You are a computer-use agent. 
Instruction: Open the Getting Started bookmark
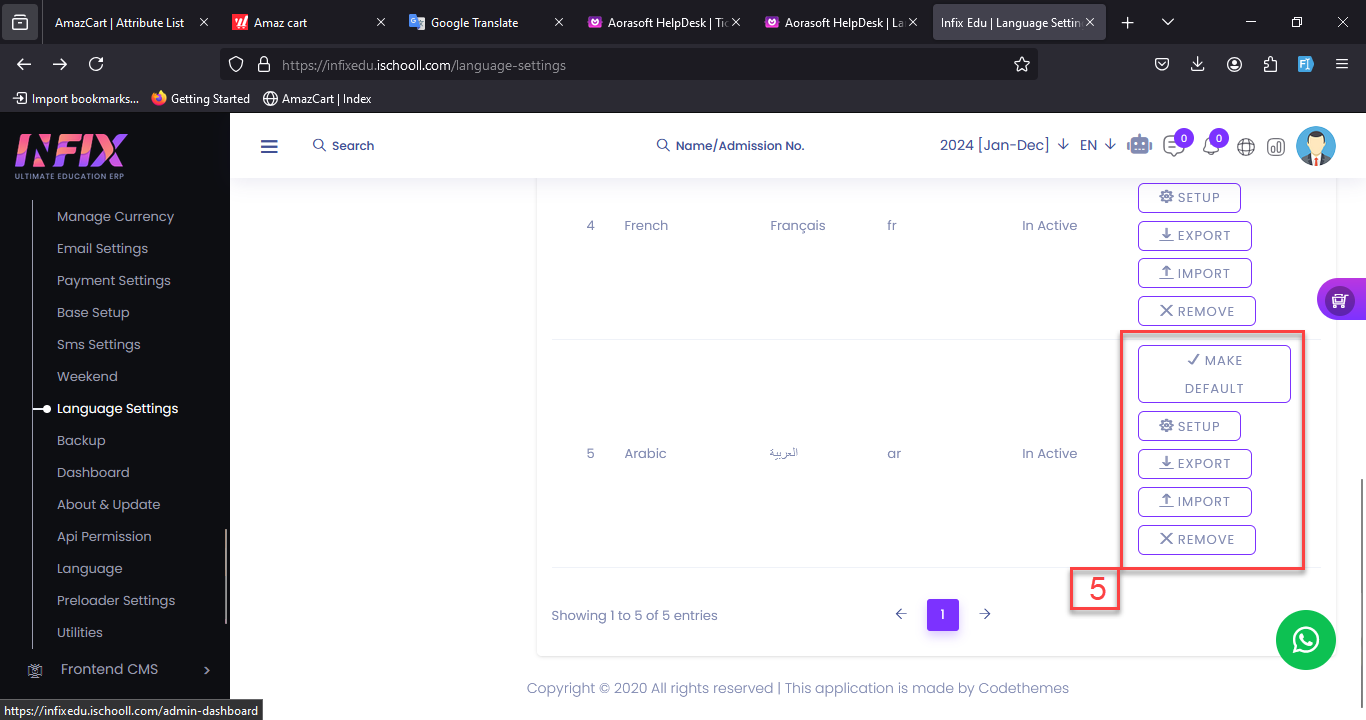(x=201, y=98)
